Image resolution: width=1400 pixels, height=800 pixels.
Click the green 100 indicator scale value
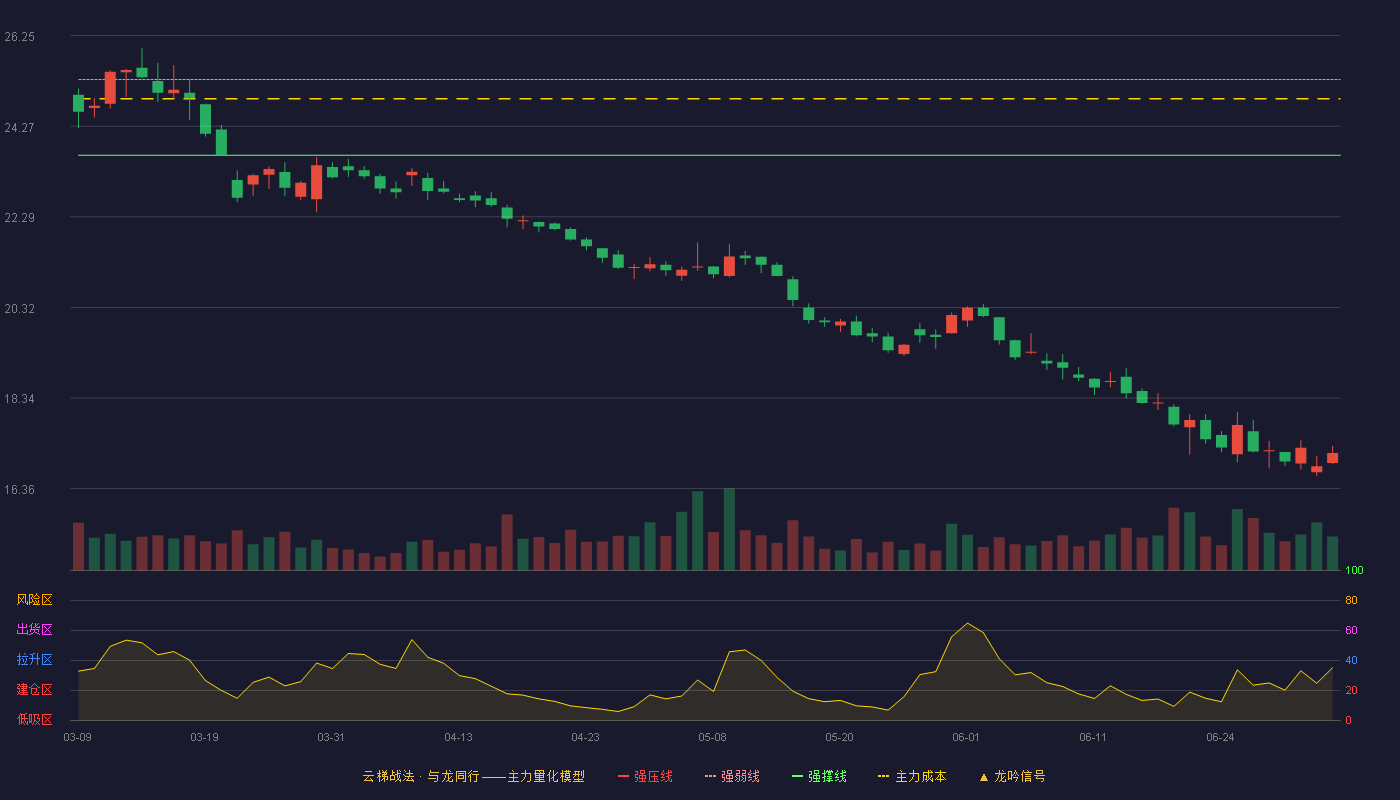(x=1354, y=571)
